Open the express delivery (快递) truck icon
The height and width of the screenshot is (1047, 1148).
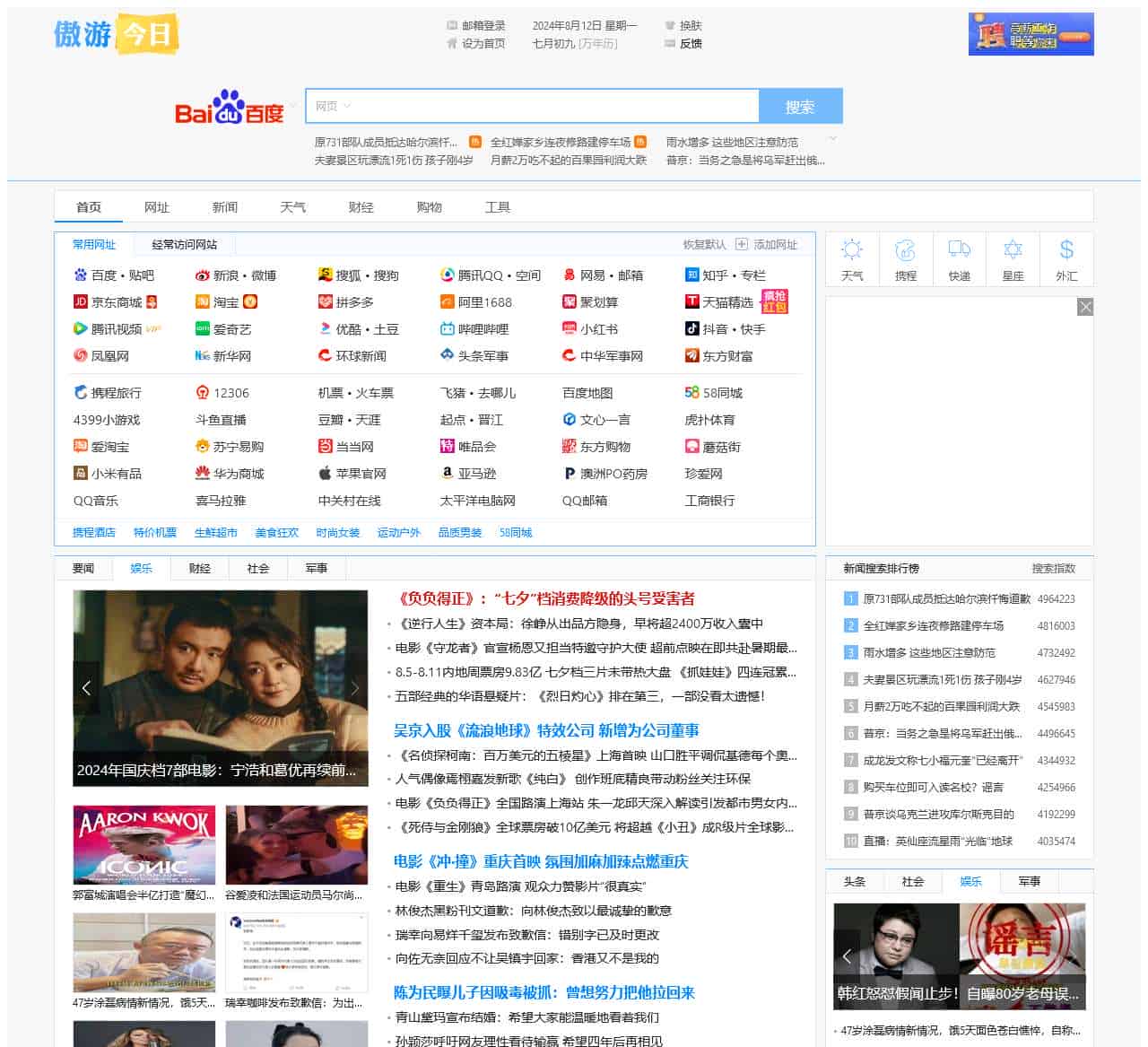pos(960,249)
